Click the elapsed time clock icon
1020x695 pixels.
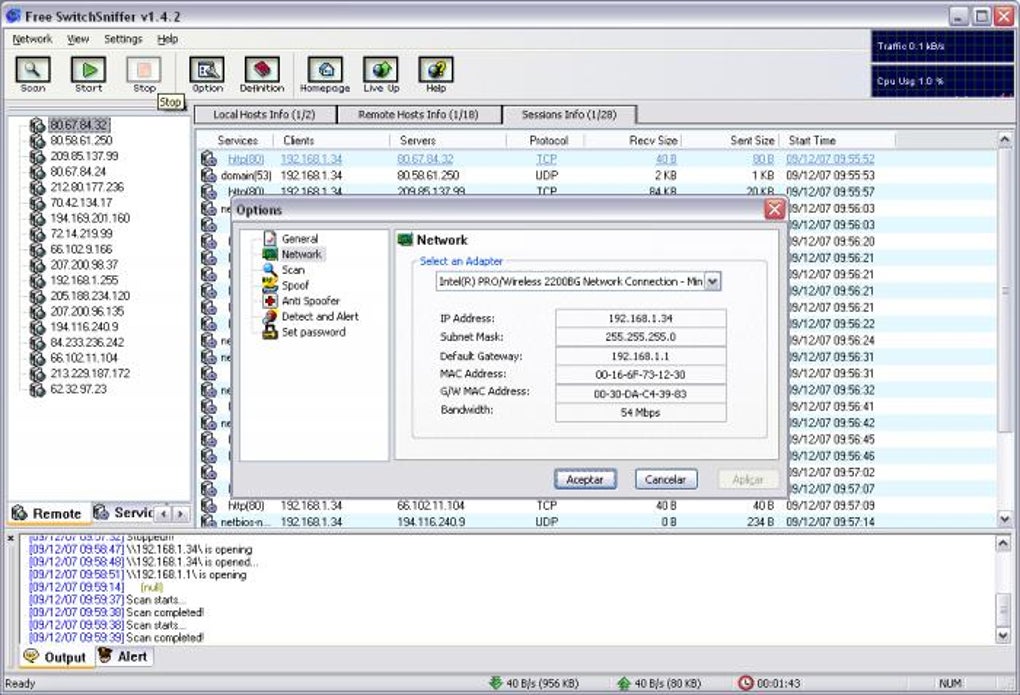pyautogui.click(x=745, y=683)
